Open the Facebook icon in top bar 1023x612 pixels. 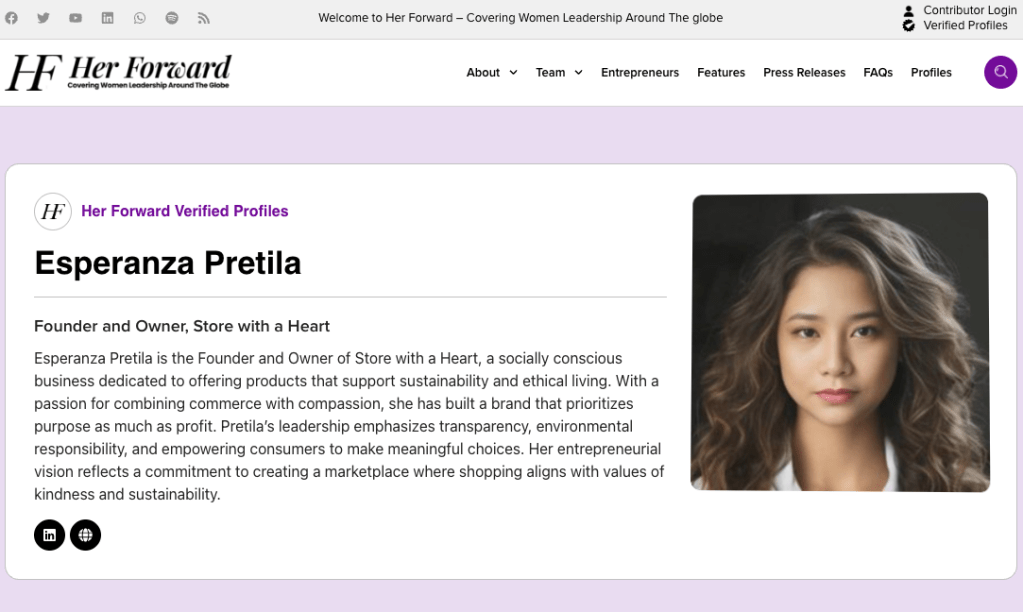tap(12, 18)
